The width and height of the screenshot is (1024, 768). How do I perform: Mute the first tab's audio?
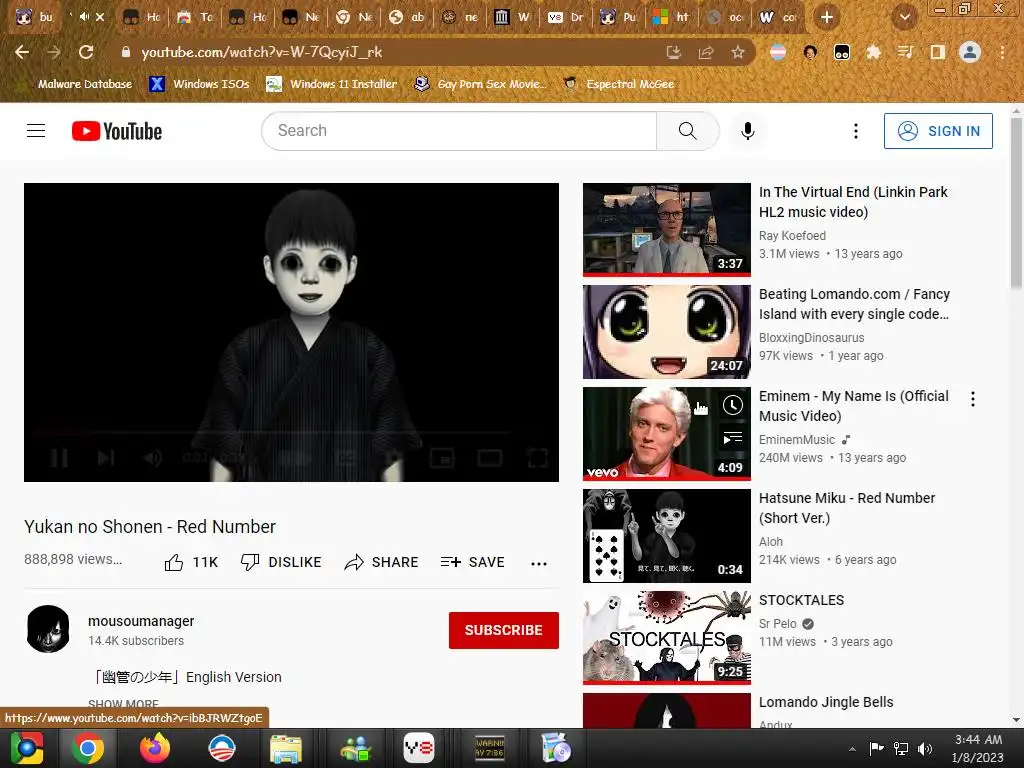coord(84,17)
